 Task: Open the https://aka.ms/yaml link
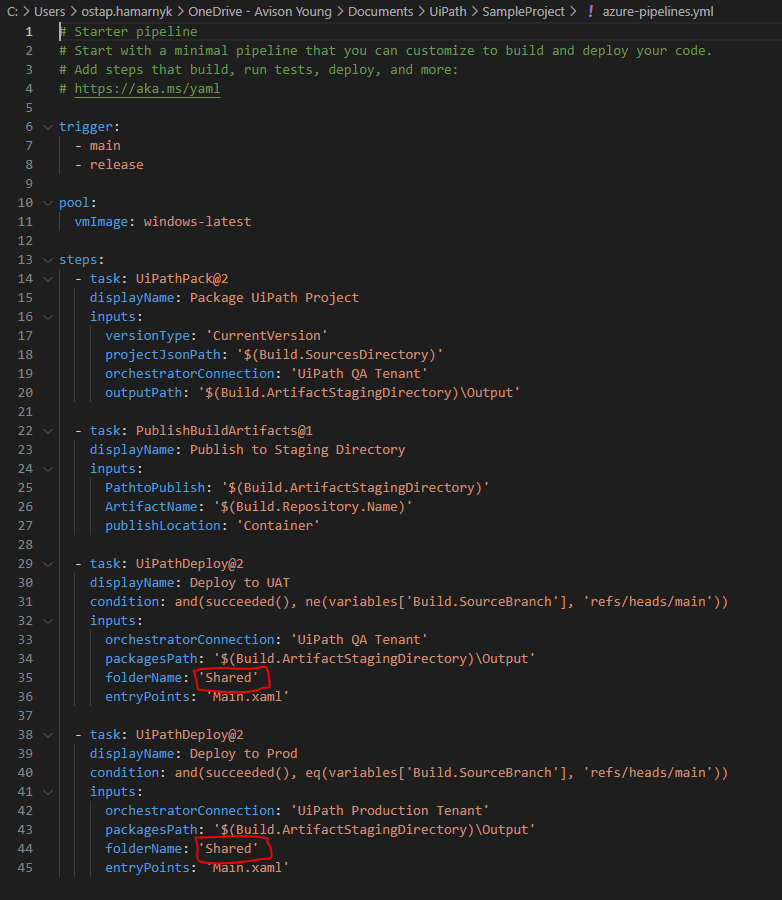coord(147,88)
